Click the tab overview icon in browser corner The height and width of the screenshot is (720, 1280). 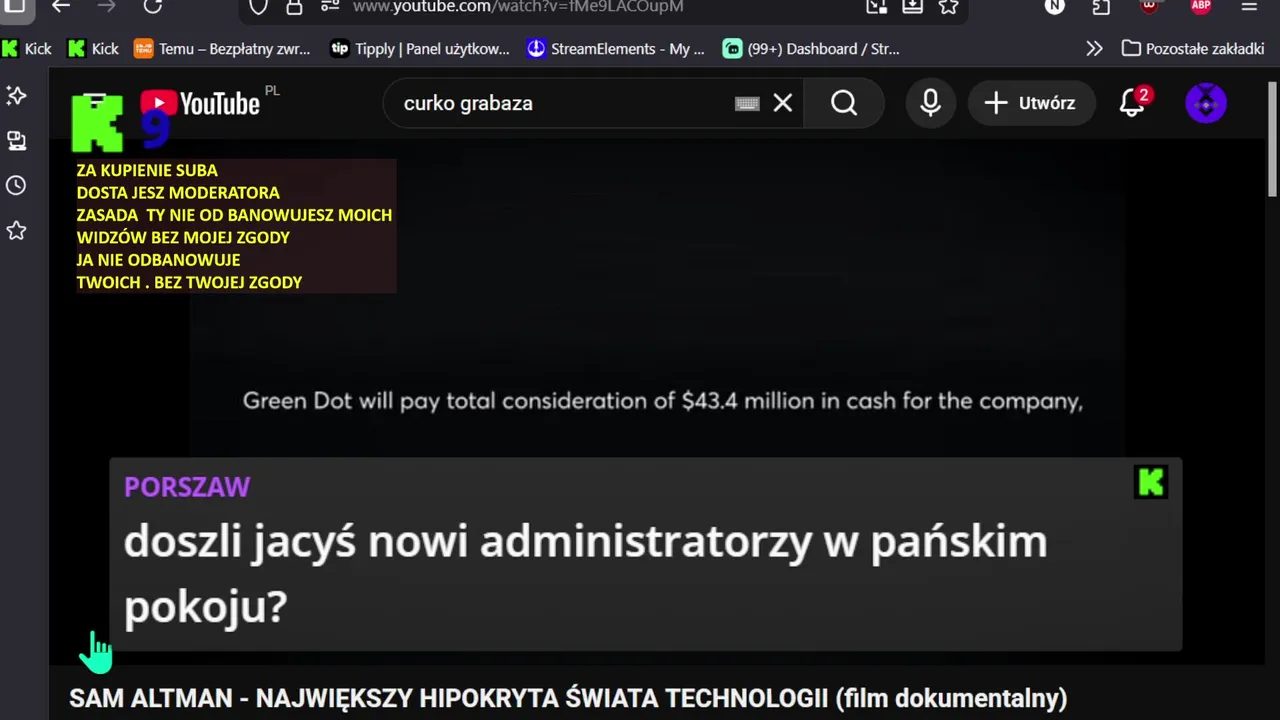coord(14,6)
